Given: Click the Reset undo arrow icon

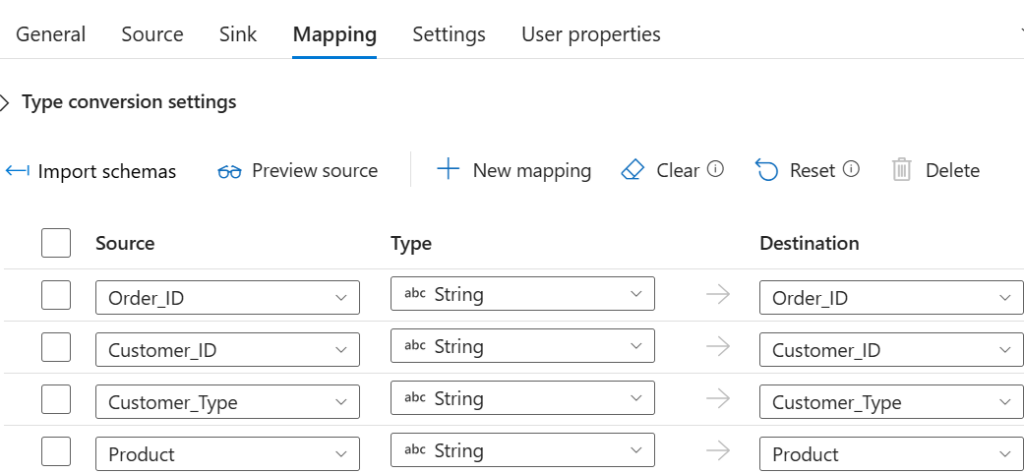Looking at the screenshot, I should click(x=767, y=171).
